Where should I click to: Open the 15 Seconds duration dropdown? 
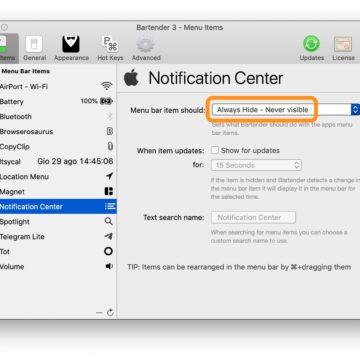(x=256, y=165)
